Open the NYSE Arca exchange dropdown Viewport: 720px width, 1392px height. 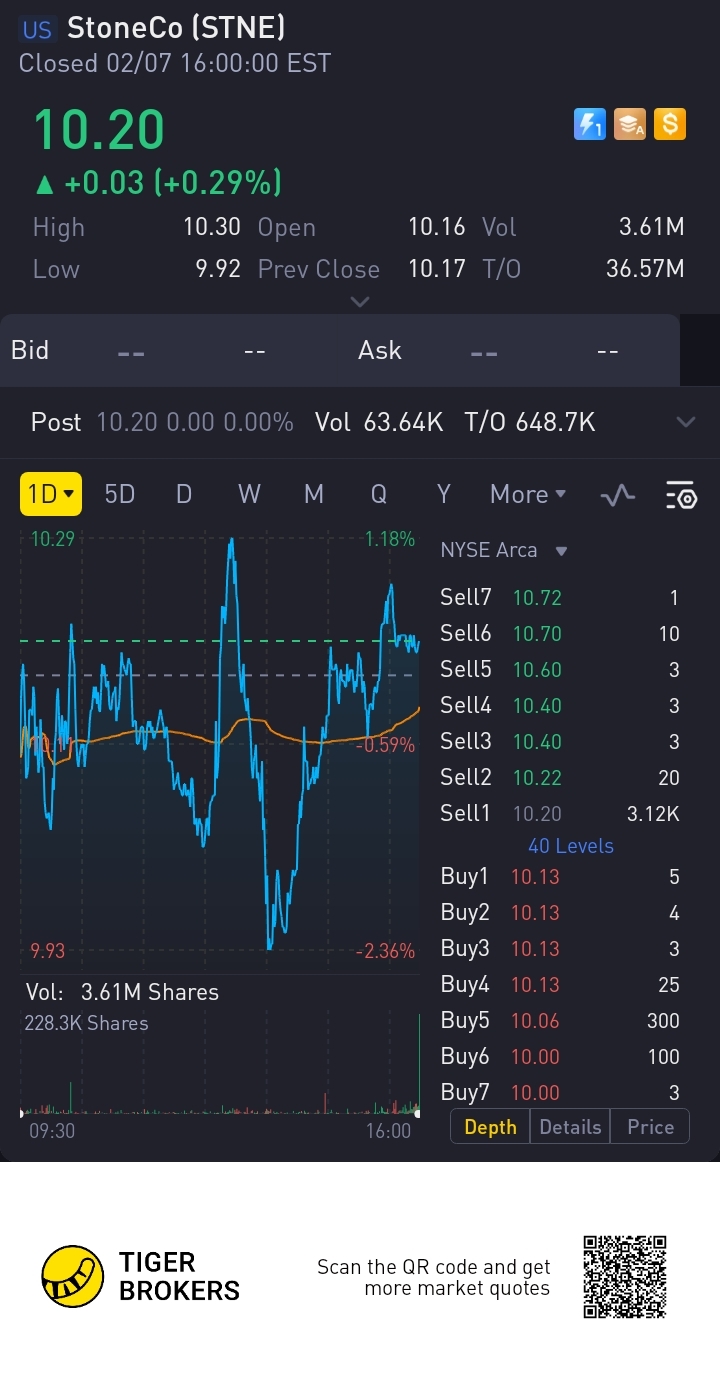(504, 550)
